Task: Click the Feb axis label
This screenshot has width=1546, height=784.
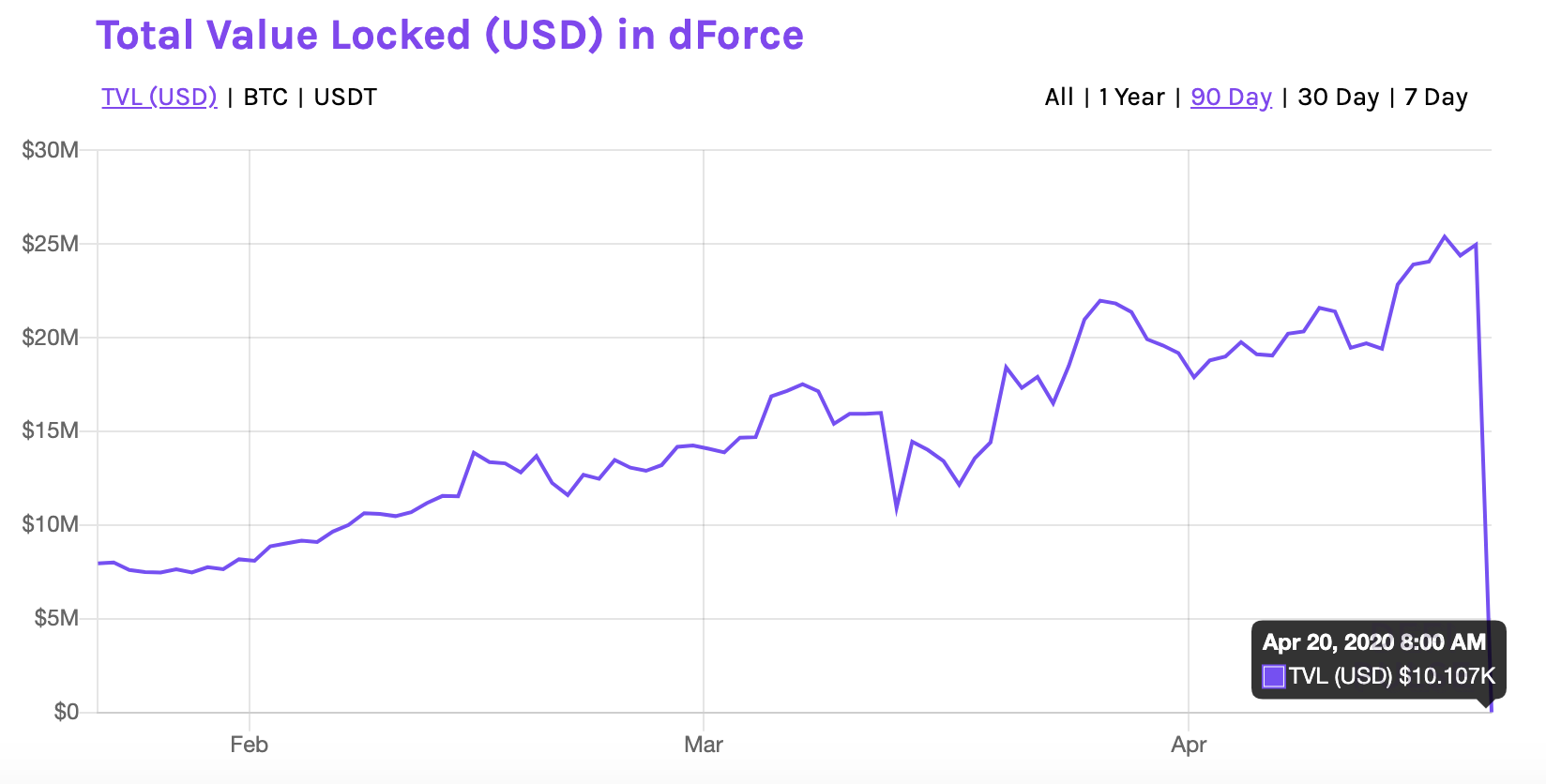Action: (x=249, y=744)
